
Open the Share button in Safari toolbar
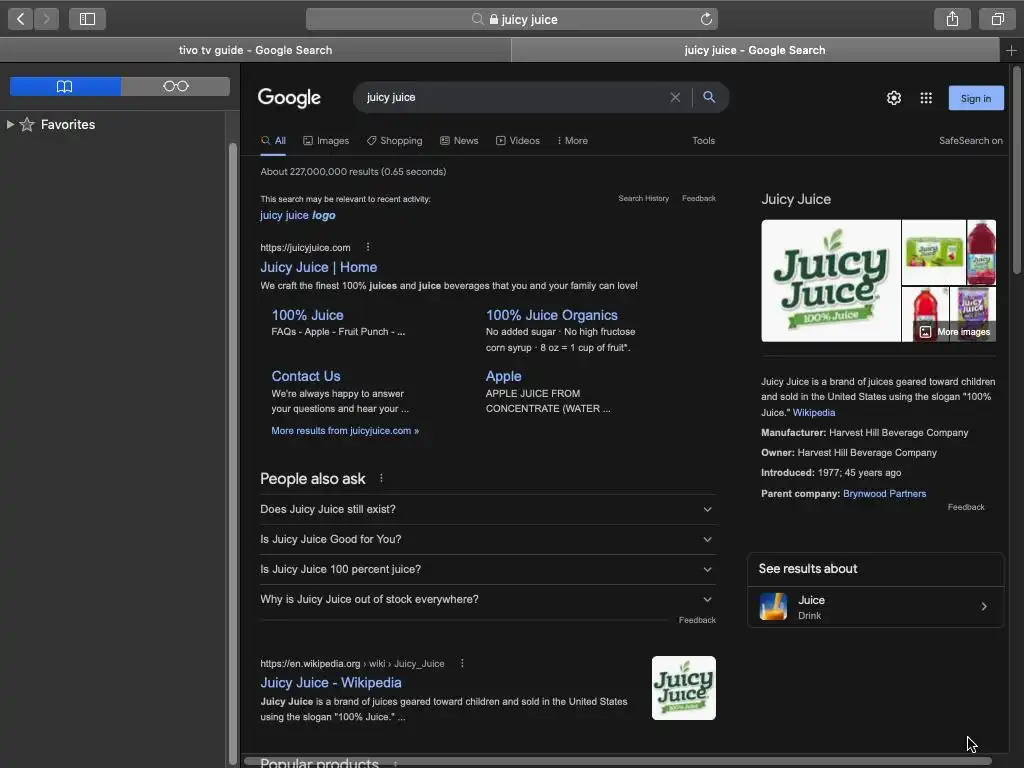[952, 19]
